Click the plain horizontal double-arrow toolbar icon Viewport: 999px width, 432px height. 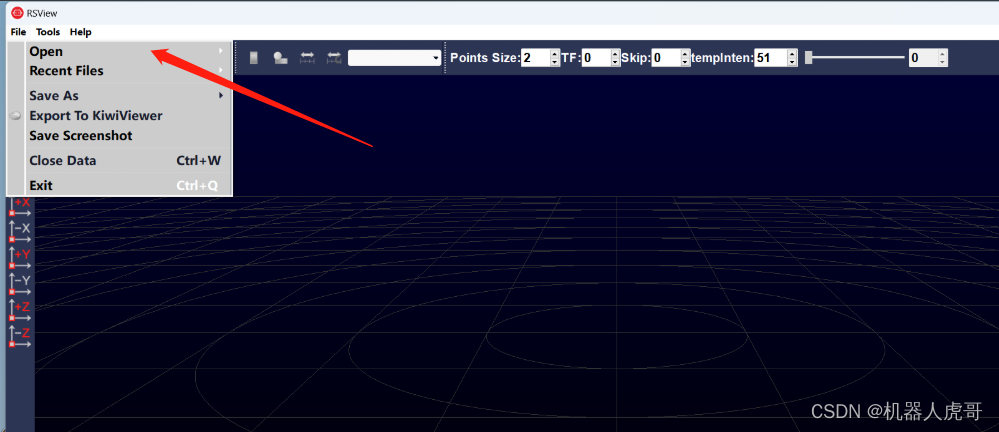(x=307, y=58)
